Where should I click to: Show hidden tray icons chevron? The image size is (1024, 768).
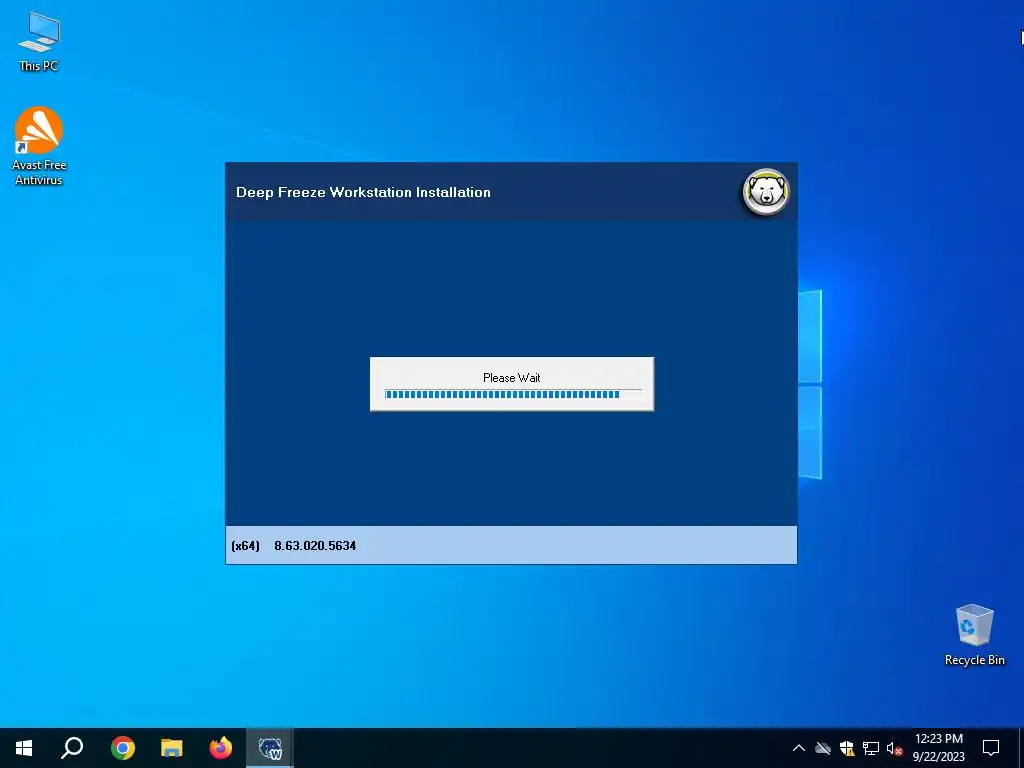point(799,748)
